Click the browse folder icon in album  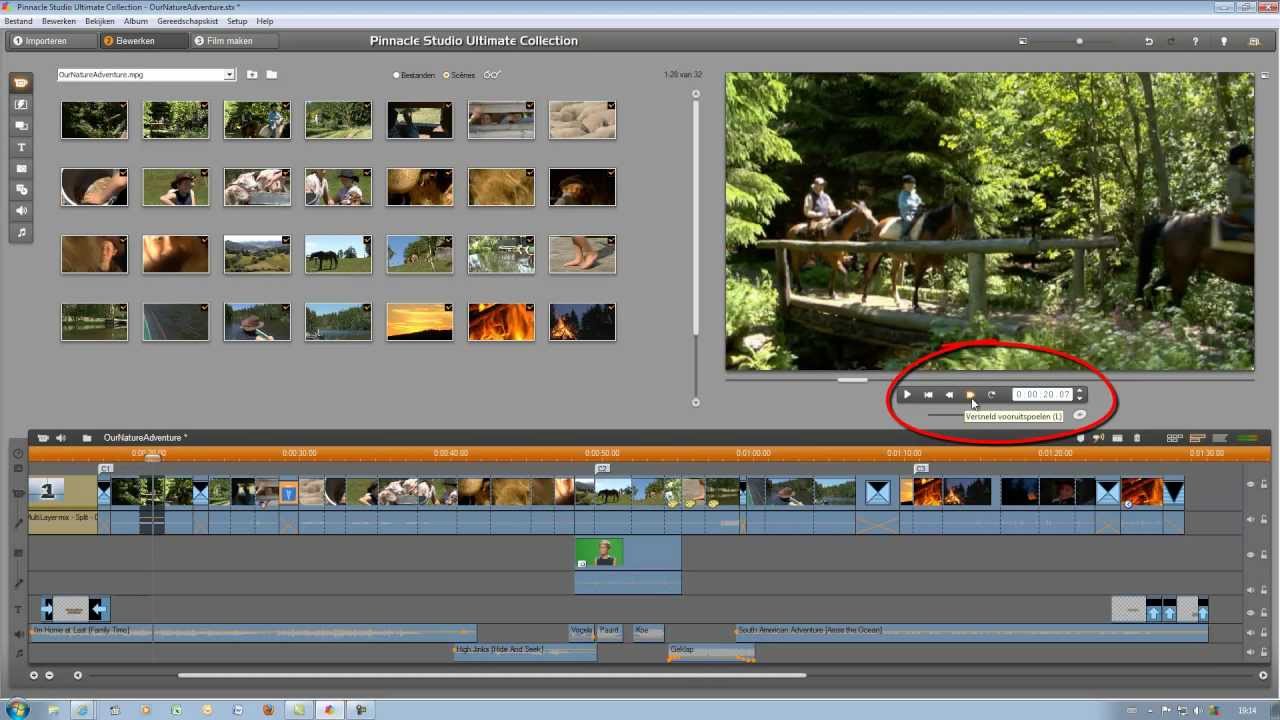point(272,75)
